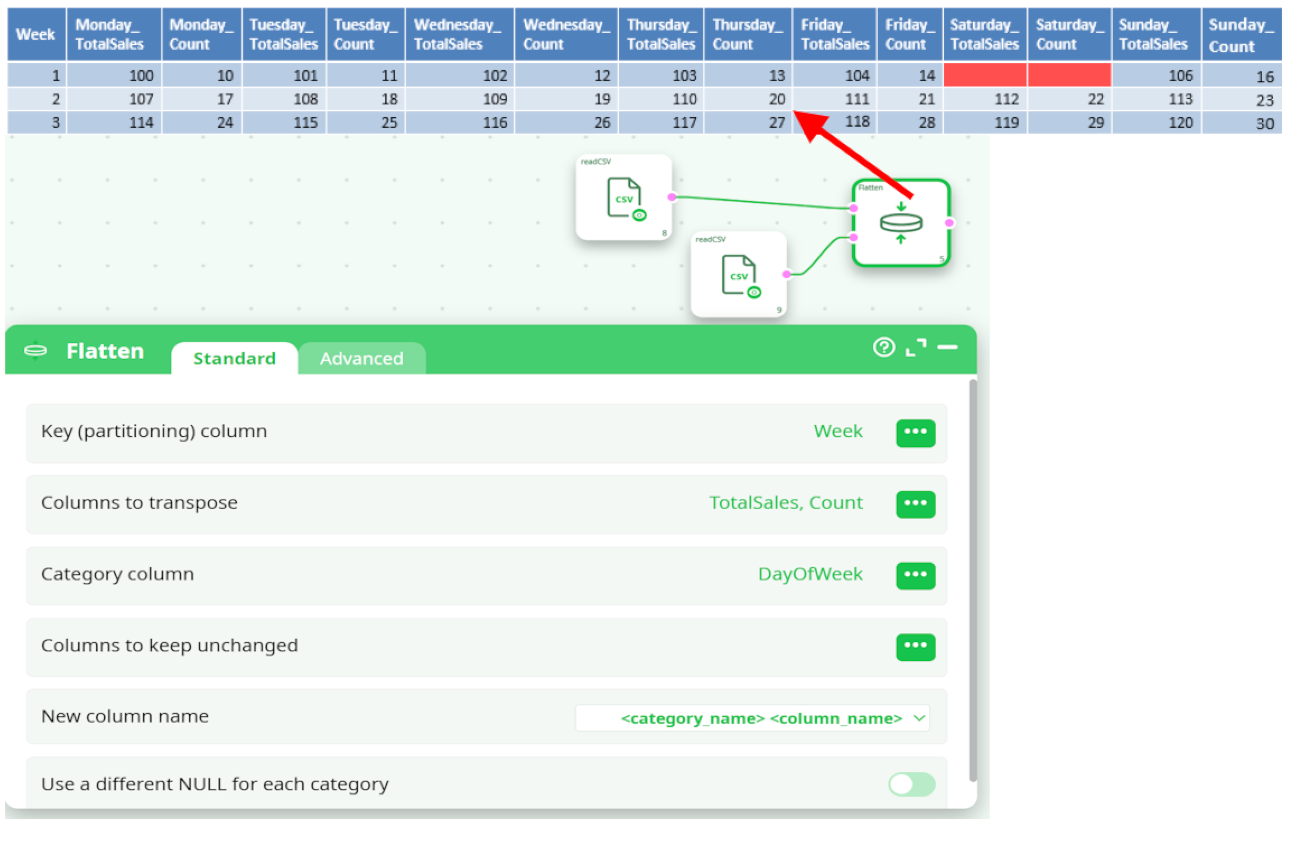The width and height of the screenshot is (1307, 844).
Task: Expand the Flatten panel to fullscreen
Action: tap(915, 347)
